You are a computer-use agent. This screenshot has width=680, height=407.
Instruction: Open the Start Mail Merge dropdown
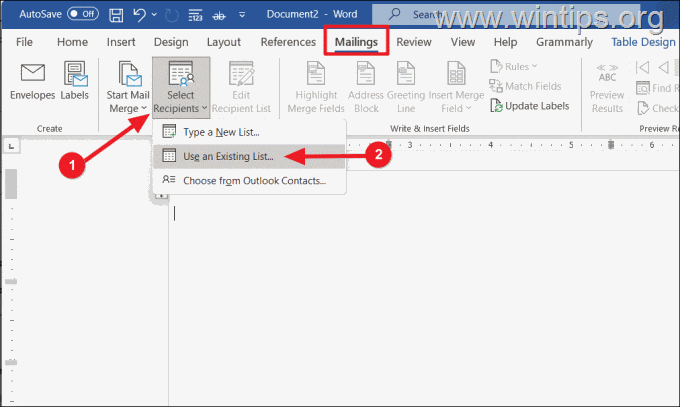128,88
